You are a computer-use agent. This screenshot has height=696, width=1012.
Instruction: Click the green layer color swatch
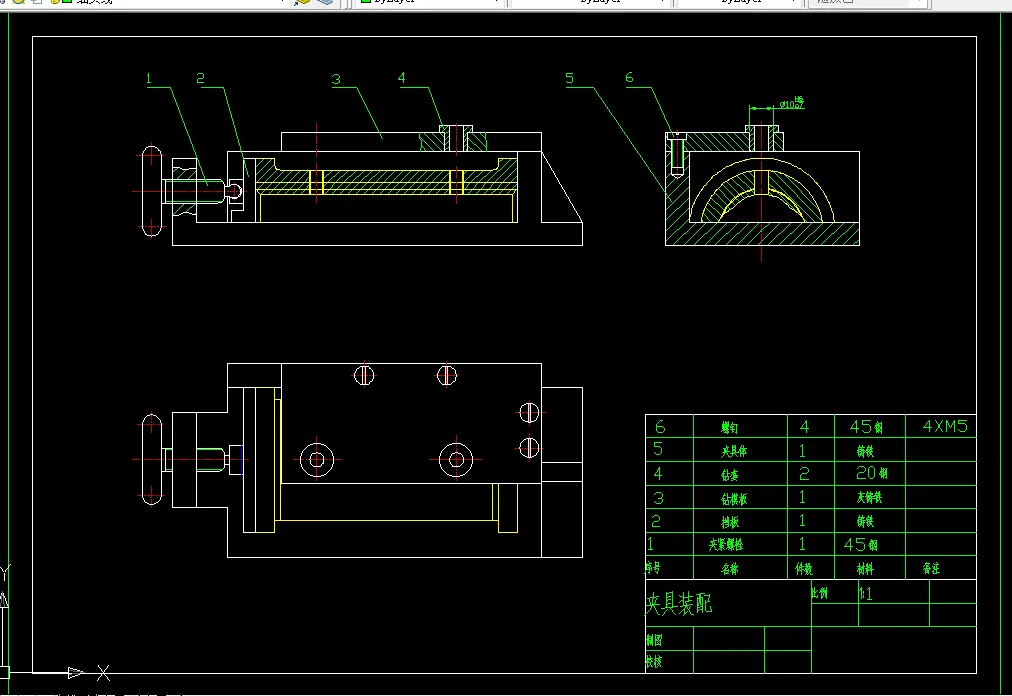[66, 2]
